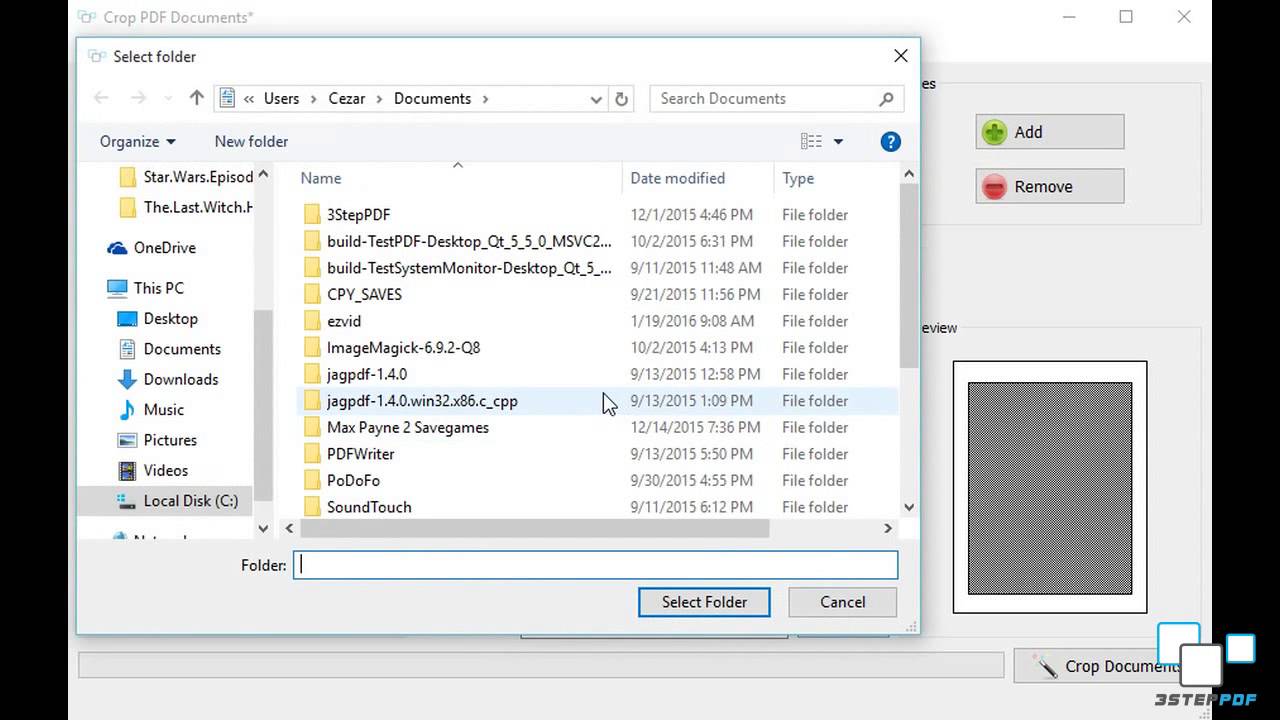The height and width of the screenshot is (720, 1280).
Task: Click the Local Disk (C:) drive icon
Action: coord(127,501)
